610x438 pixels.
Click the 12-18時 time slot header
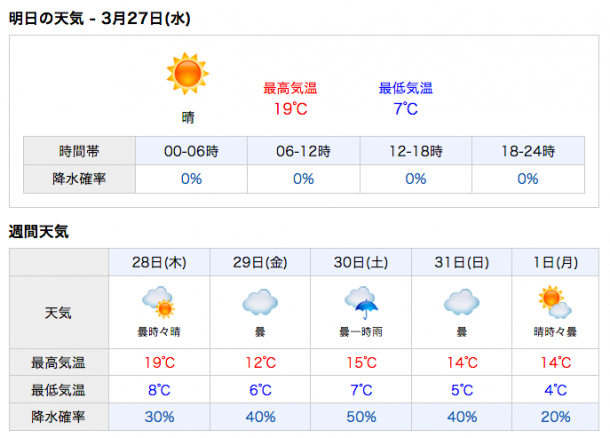pos(416,151)
